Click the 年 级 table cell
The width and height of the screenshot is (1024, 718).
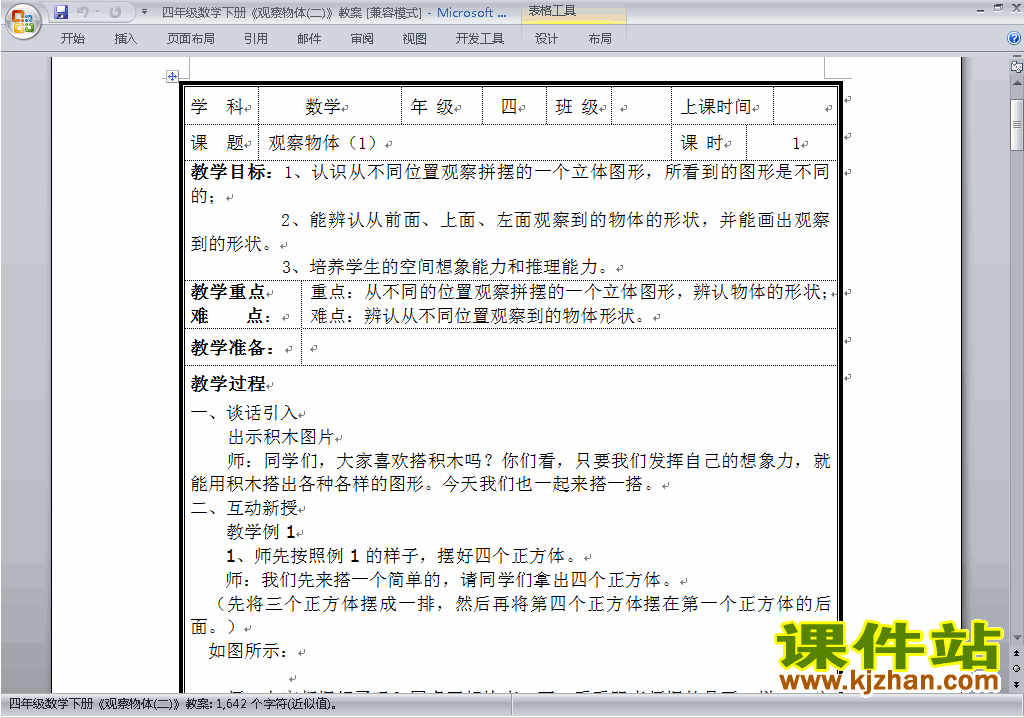(442, 106)
